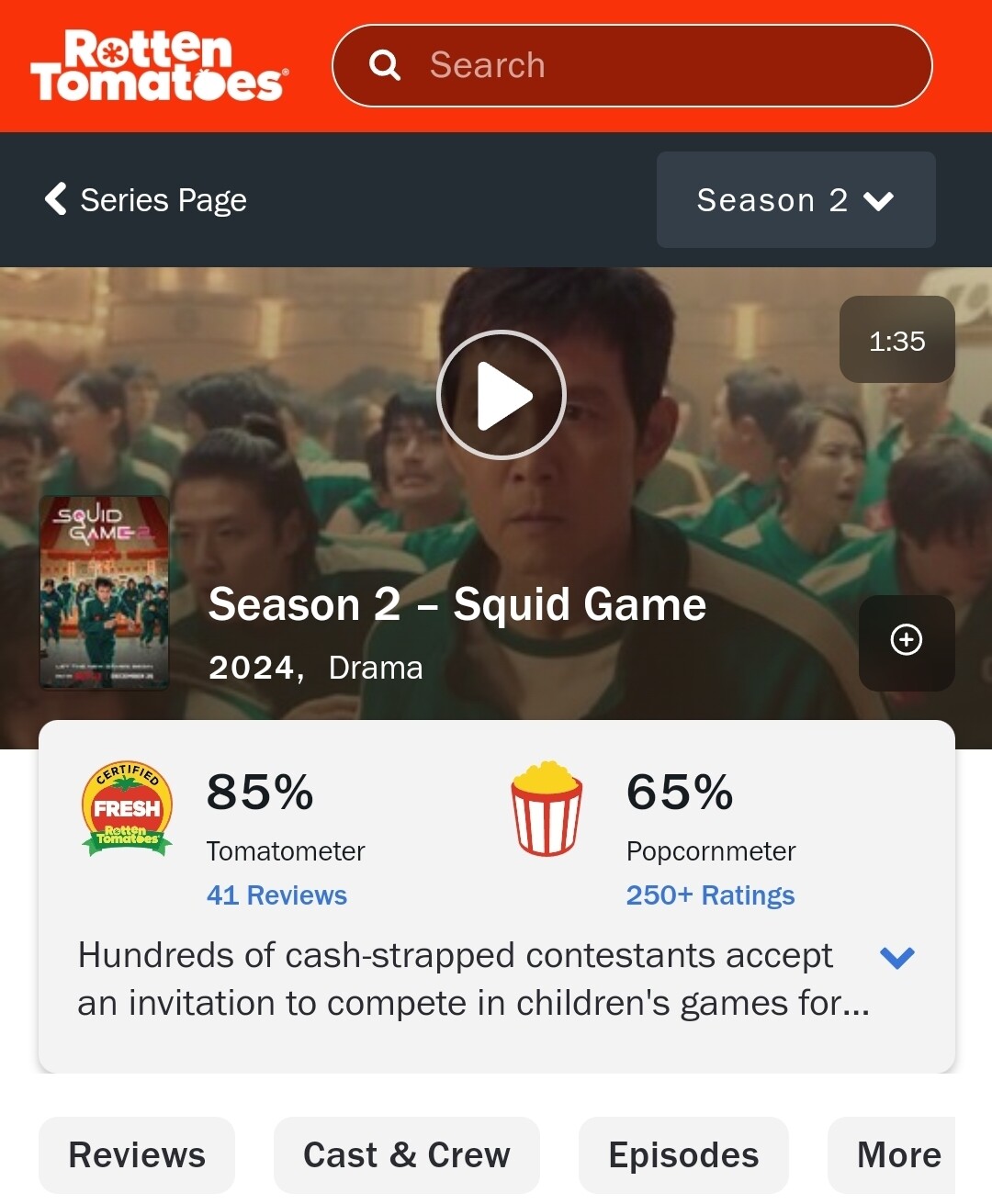Click the Squid Game 2 poster thumbnail
The image size is (992, 1204).
click(x=105, y=592)
